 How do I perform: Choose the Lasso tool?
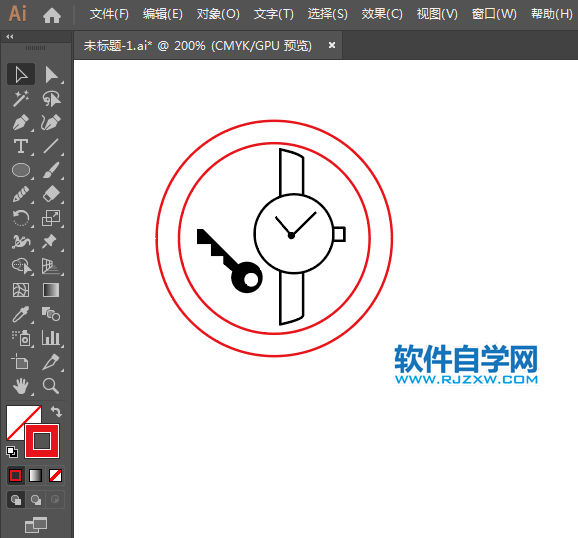(51, 98)
